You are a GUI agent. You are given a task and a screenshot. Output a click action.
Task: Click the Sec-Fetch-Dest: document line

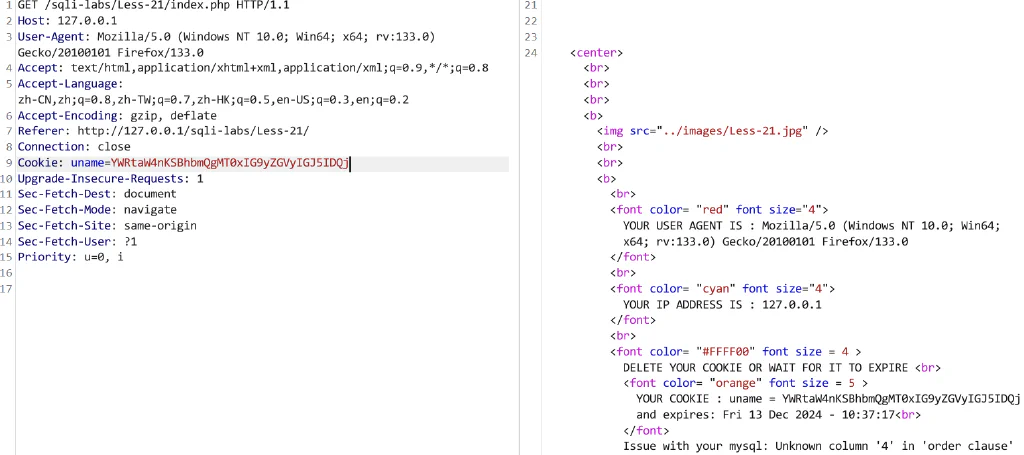pos(97,195)
